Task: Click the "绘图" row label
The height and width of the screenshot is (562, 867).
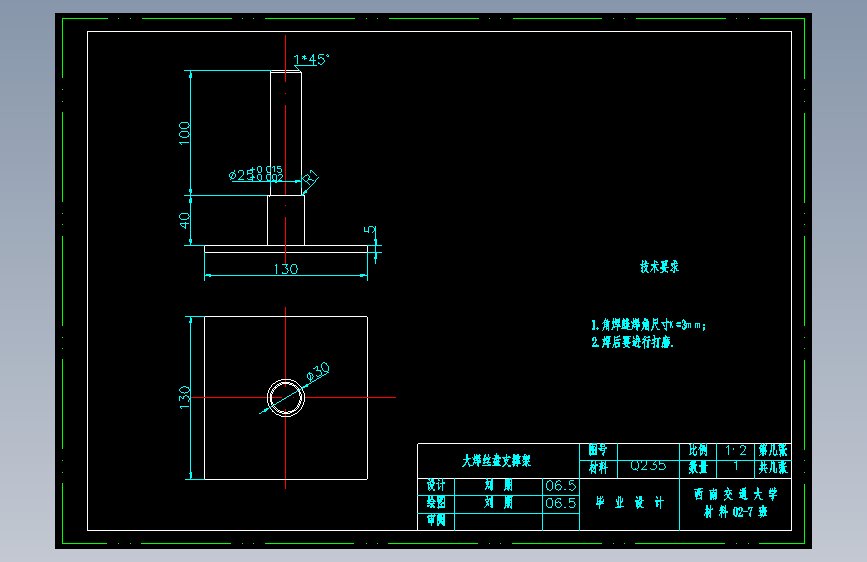Action: (x=436, y=503)
